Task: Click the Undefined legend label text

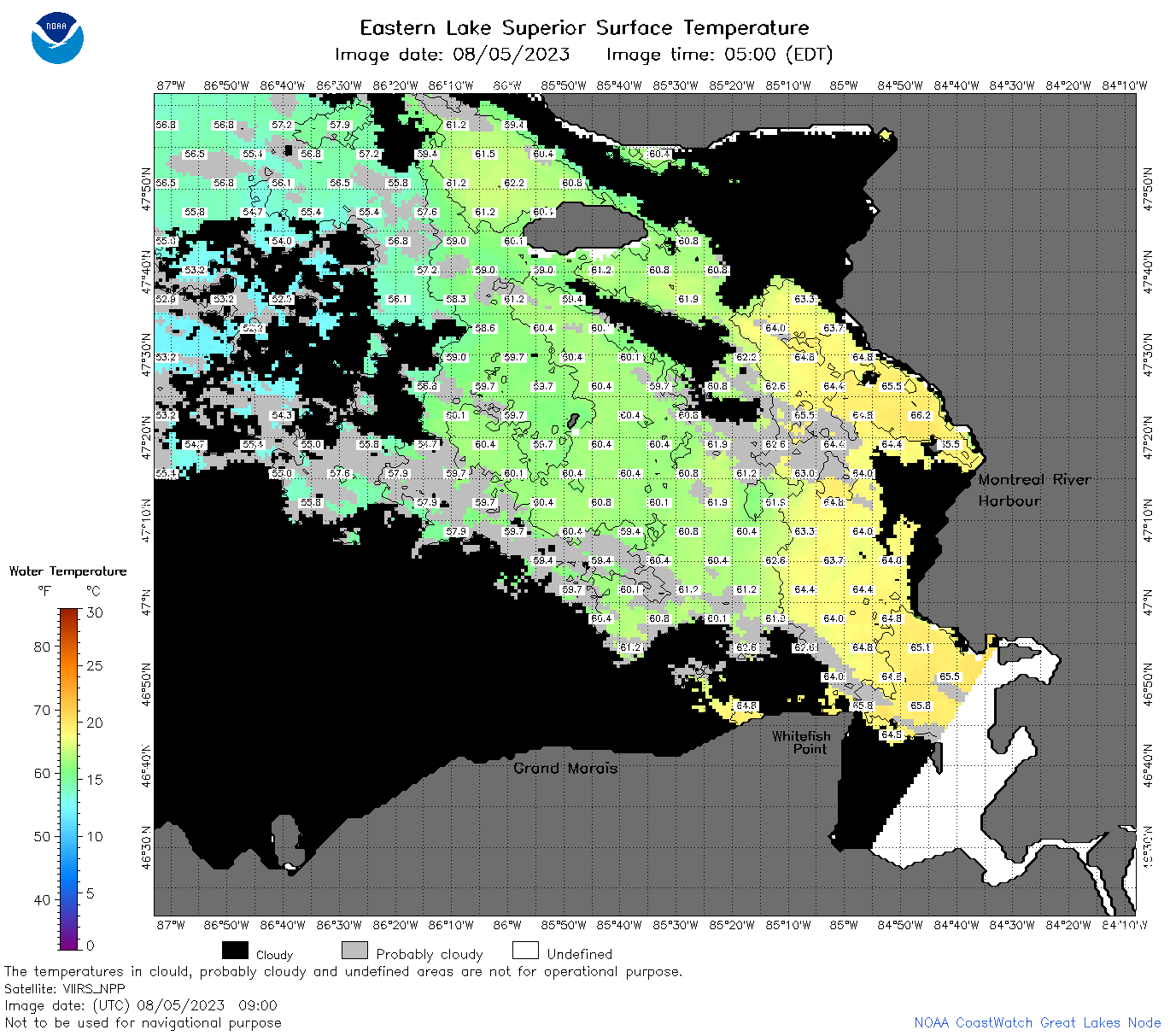Action: [x=580, y=954]
